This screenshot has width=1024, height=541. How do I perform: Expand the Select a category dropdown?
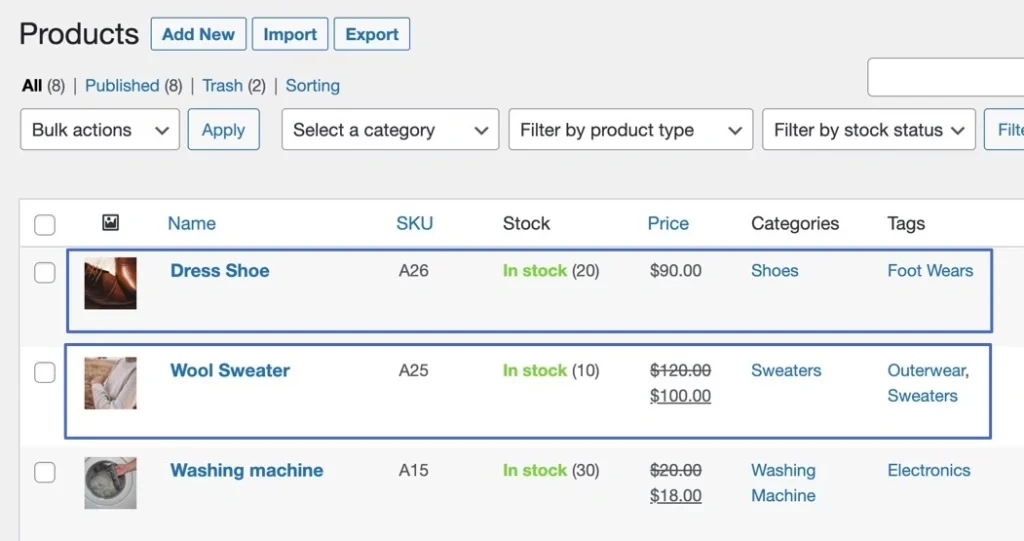(389, 130)
